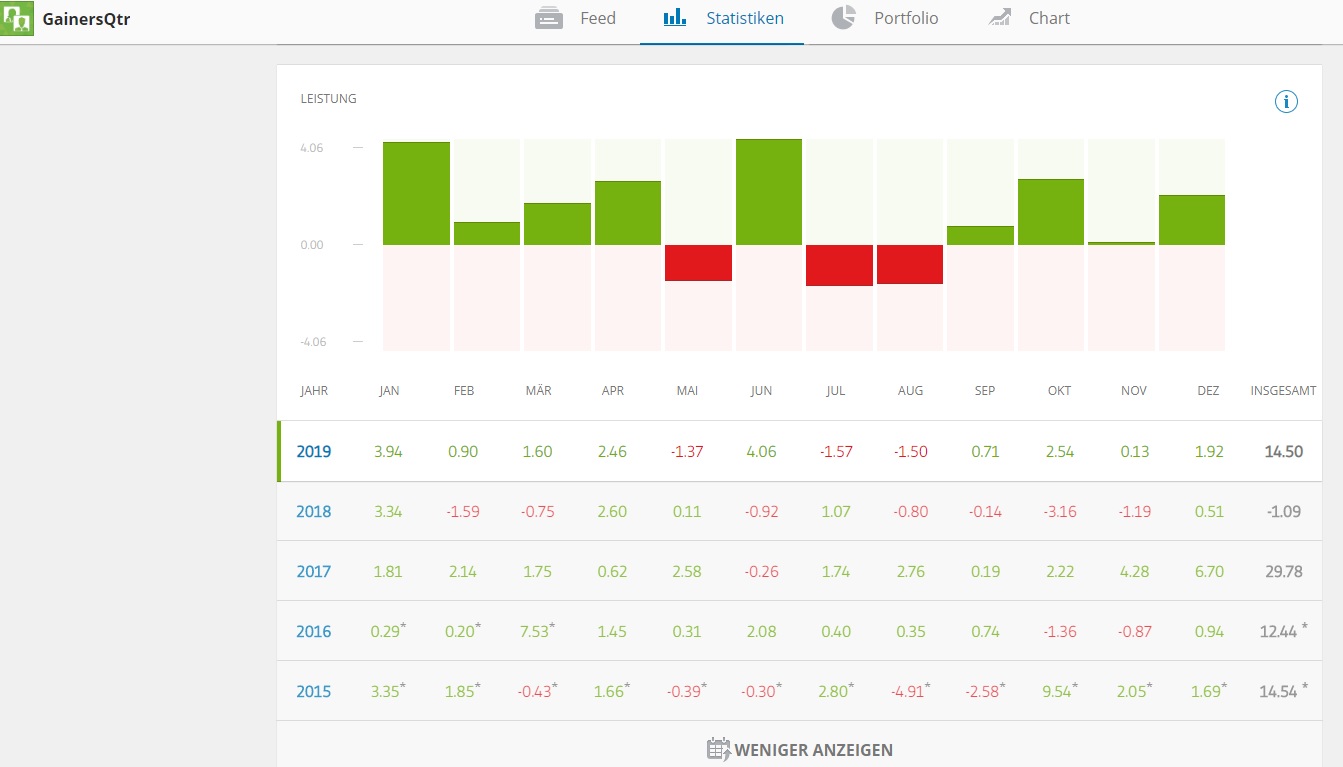Click the 2019 June value 4.06
Screen dimensions: 1343x767
(x=761, y=451)
